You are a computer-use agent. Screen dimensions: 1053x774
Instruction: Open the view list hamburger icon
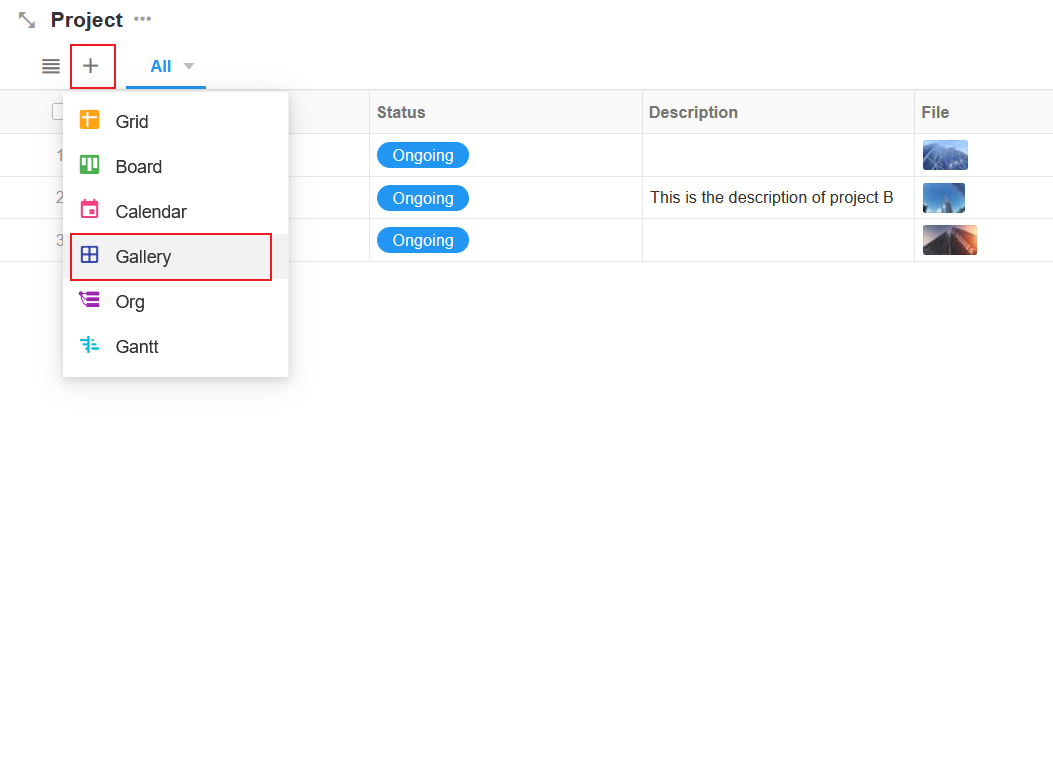[x=51, y=67]
